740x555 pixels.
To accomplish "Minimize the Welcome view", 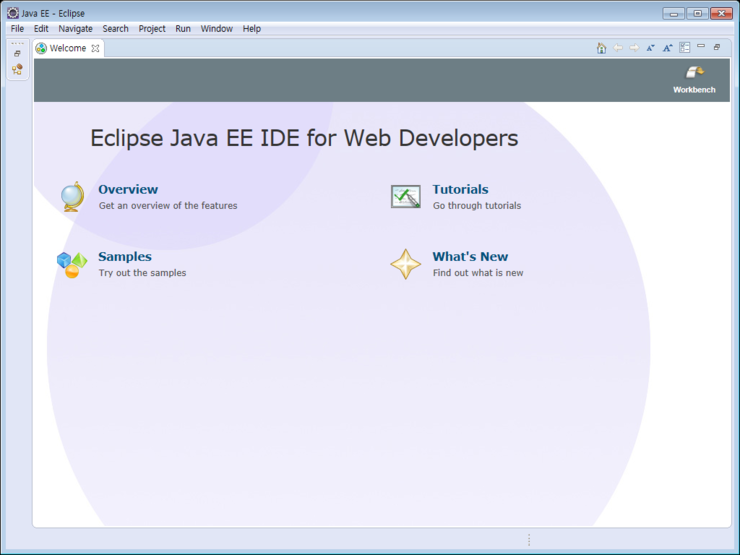I will (701, 46).
